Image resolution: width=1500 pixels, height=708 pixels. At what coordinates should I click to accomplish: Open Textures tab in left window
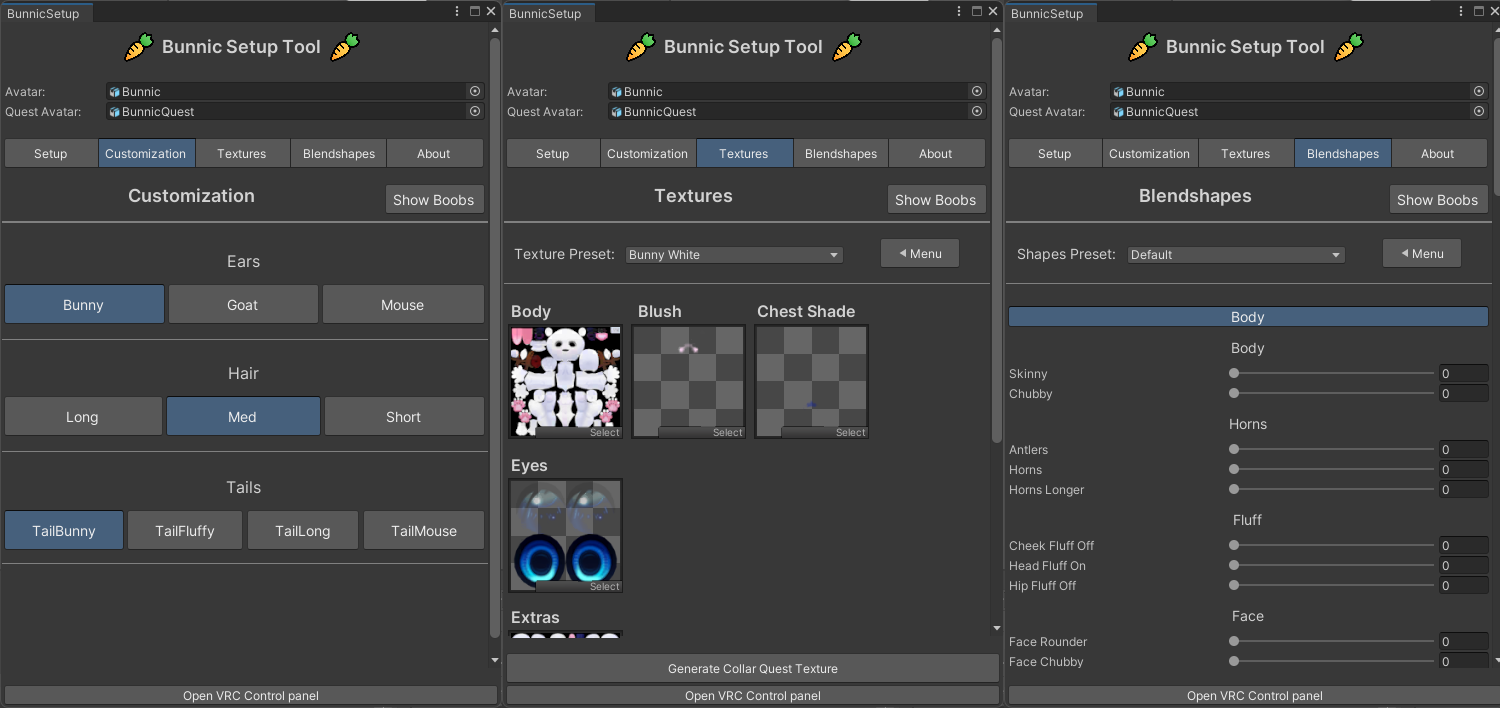[x=242, y=153]
